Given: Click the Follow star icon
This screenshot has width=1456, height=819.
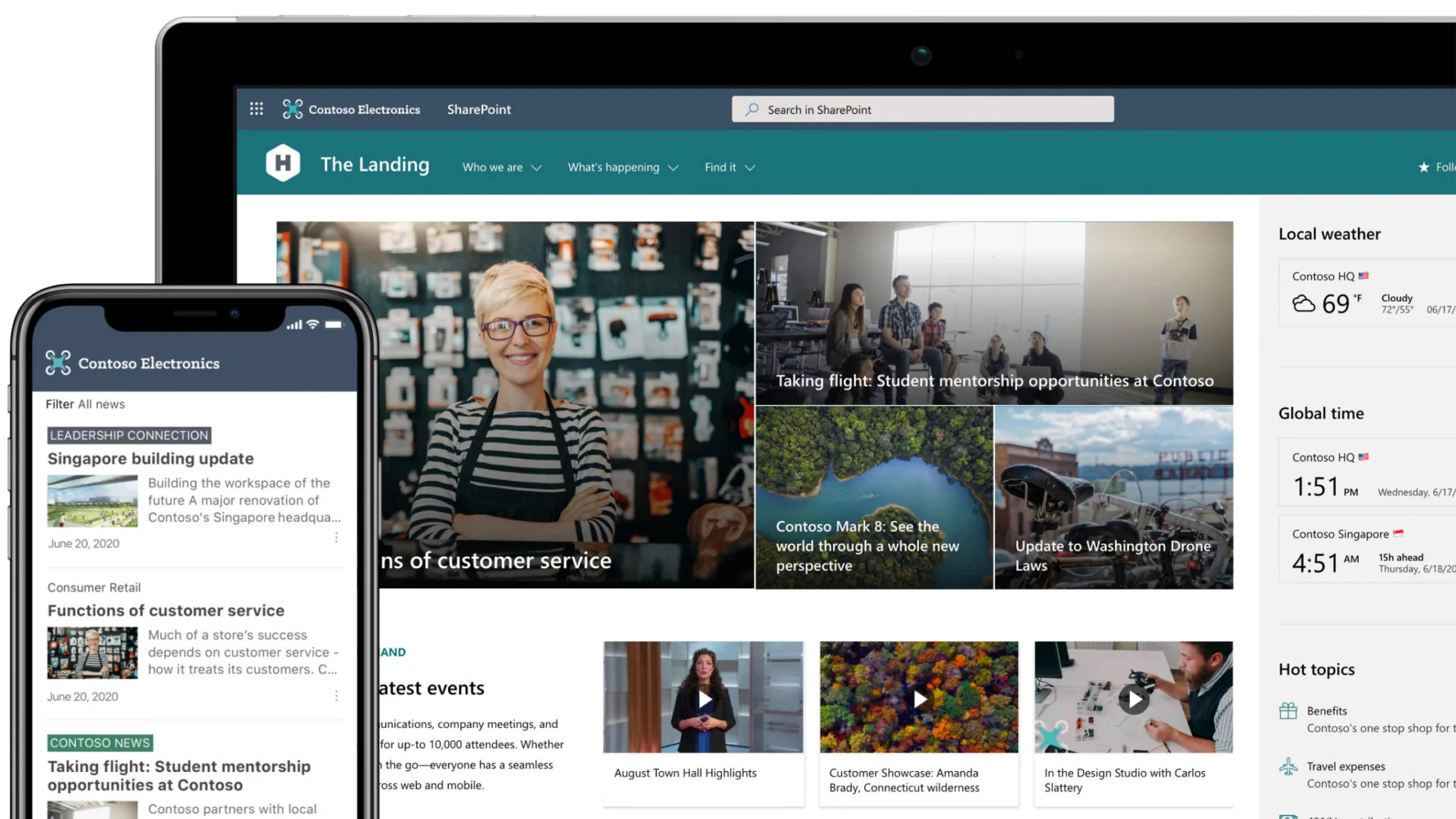Looking at the screenshot, I should 1423,167.
